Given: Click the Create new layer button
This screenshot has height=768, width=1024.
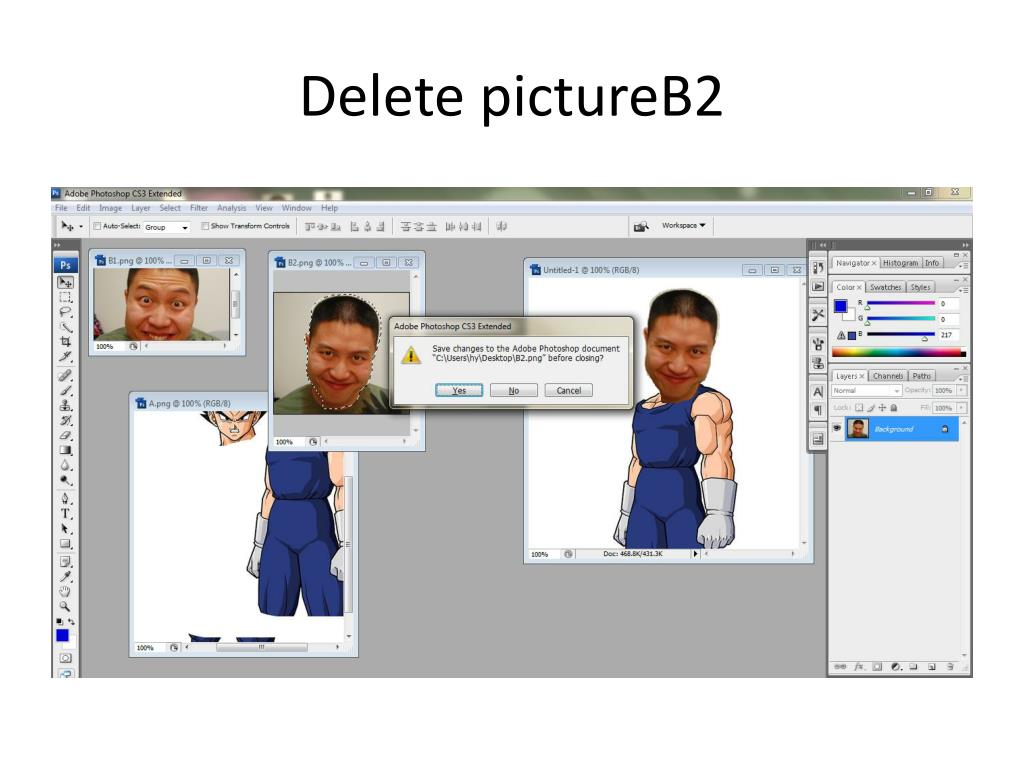Looking at the screenshot, I should tap(932, 667).
